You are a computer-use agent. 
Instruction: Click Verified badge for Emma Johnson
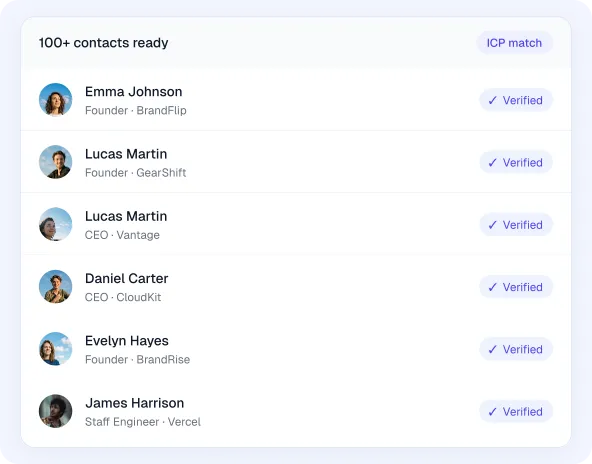coord(516,100)
